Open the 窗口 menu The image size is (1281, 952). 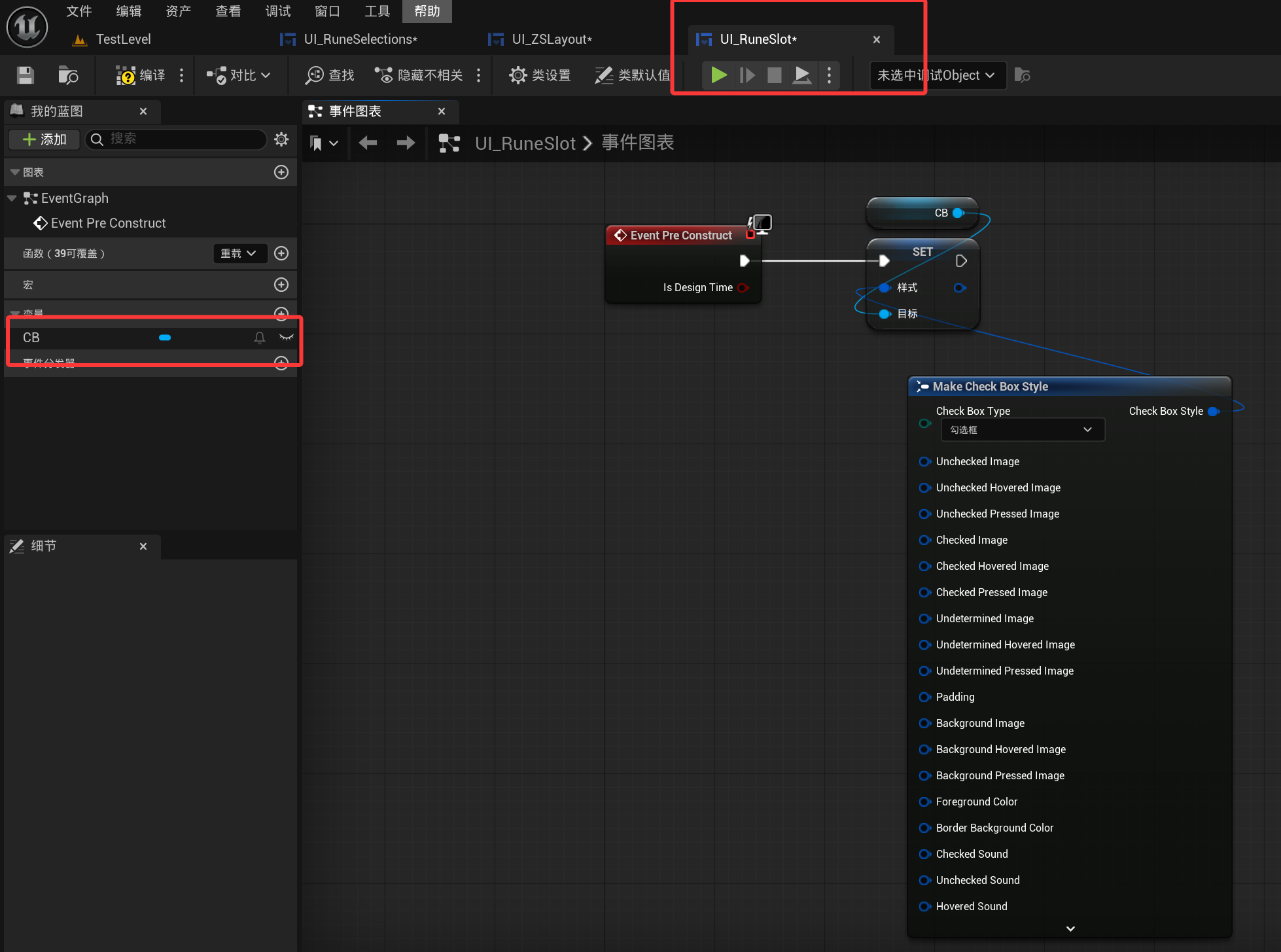click(327, 11)
